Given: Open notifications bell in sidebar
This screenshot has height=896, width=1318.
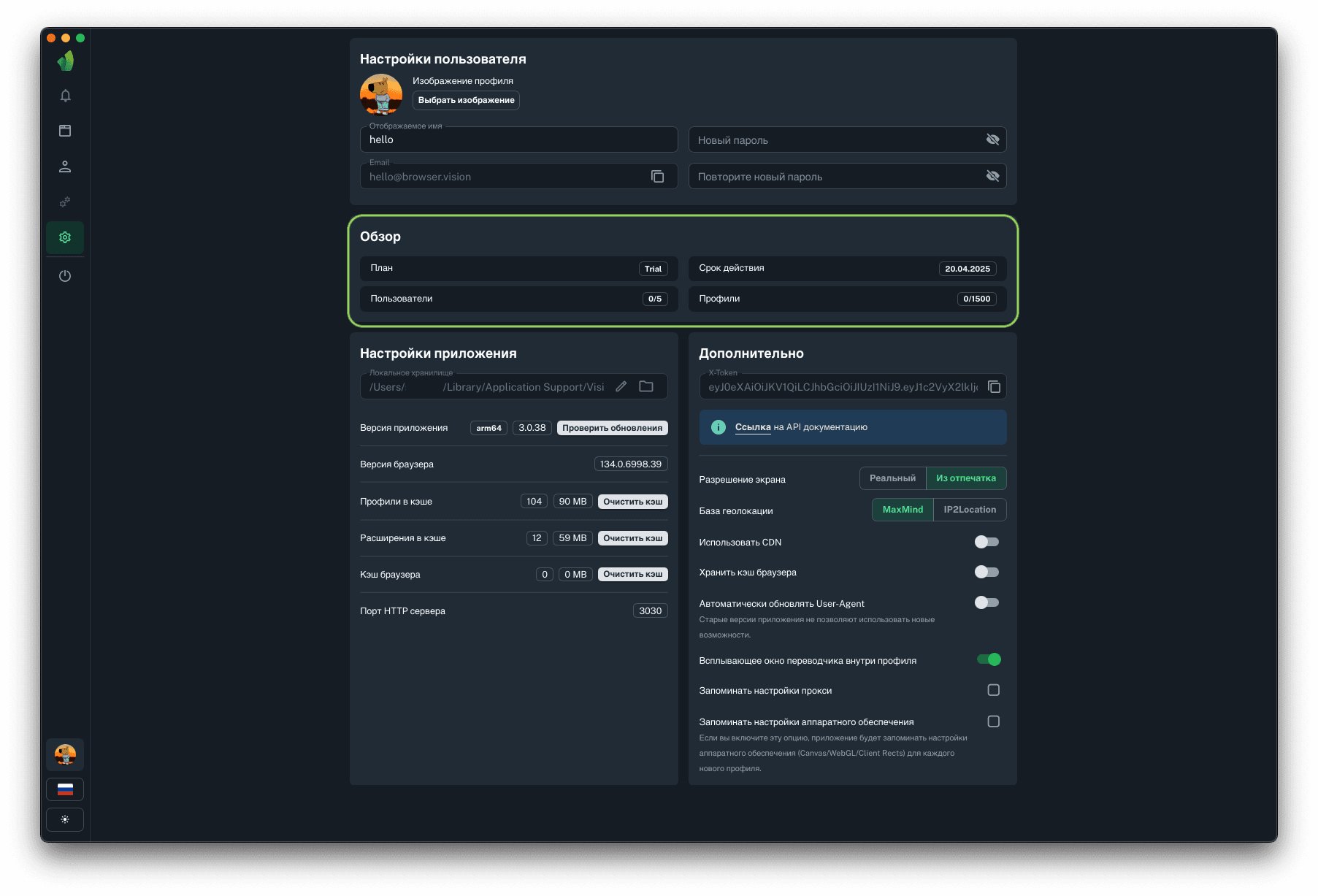Looking at the screenshot, I should click(65, 96).
